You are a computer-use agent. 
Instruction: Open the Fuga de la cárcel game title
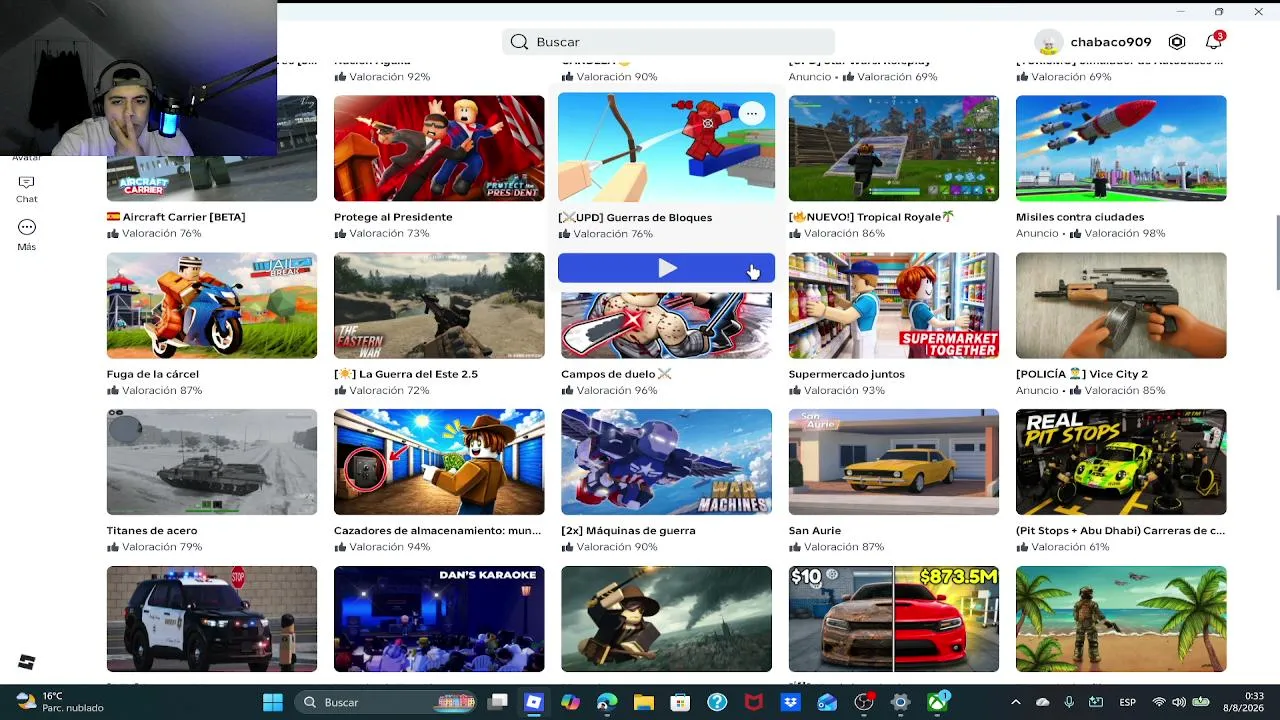[153, 374]
